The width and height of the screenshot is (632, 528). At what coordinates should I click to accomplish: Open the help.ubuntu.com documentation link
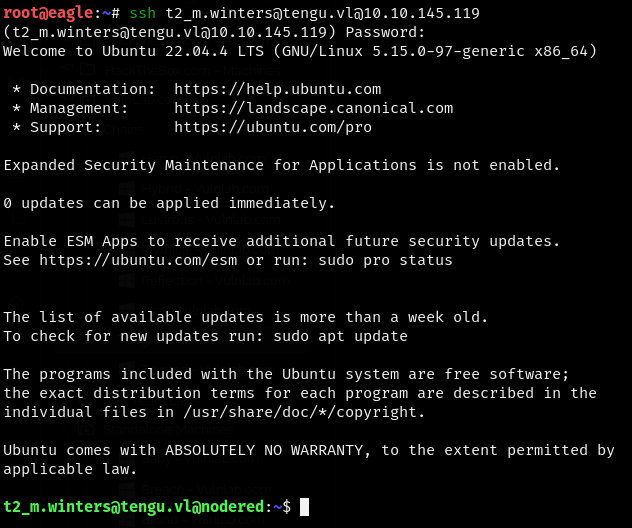277,89
